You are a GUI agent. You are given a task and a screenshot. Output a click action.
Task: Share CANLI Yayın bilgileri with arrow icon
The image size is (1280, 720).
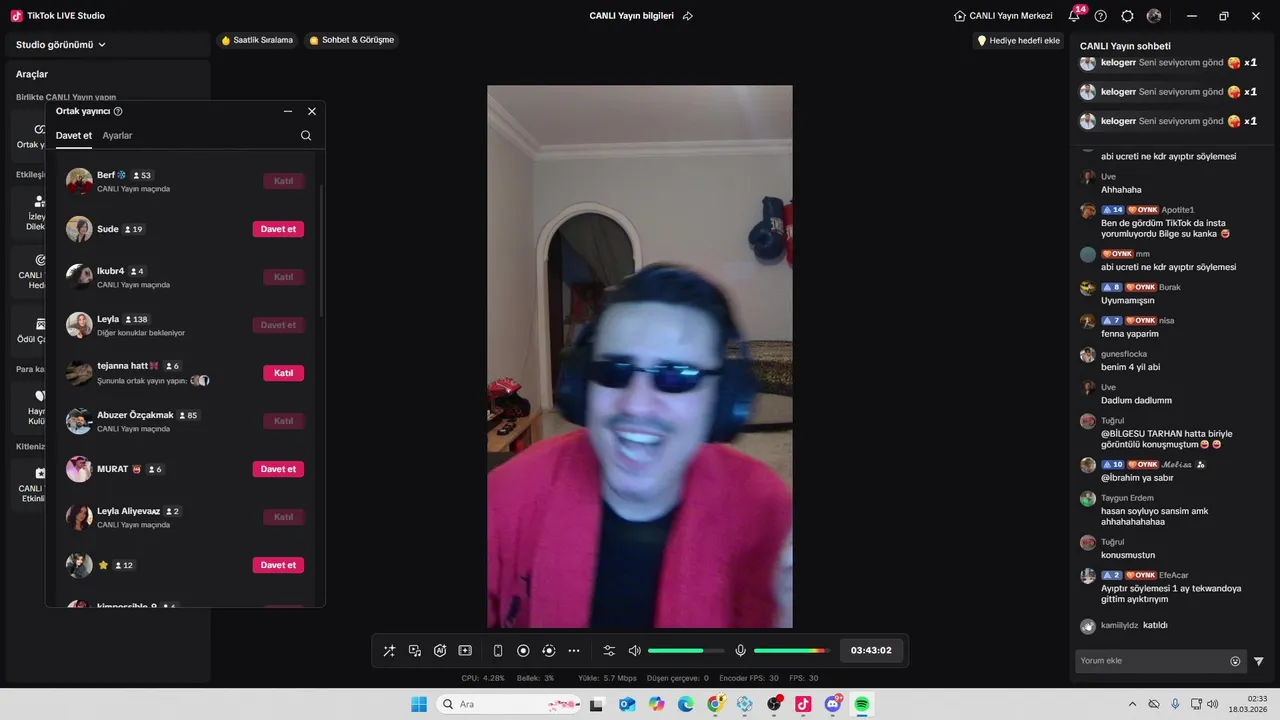click(x=687, y=16)
